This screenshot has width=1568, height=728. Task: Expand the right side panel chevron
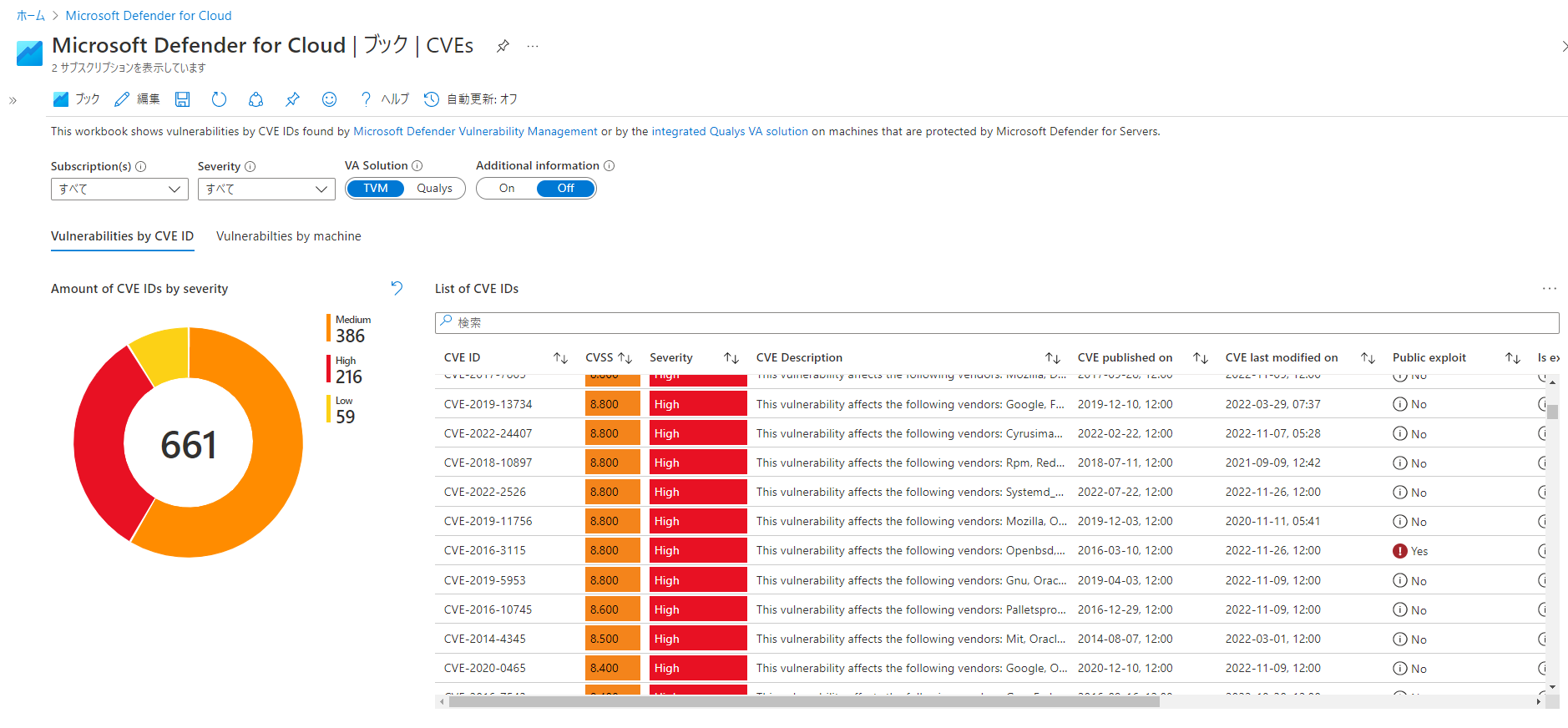[x=1563, y=47]
